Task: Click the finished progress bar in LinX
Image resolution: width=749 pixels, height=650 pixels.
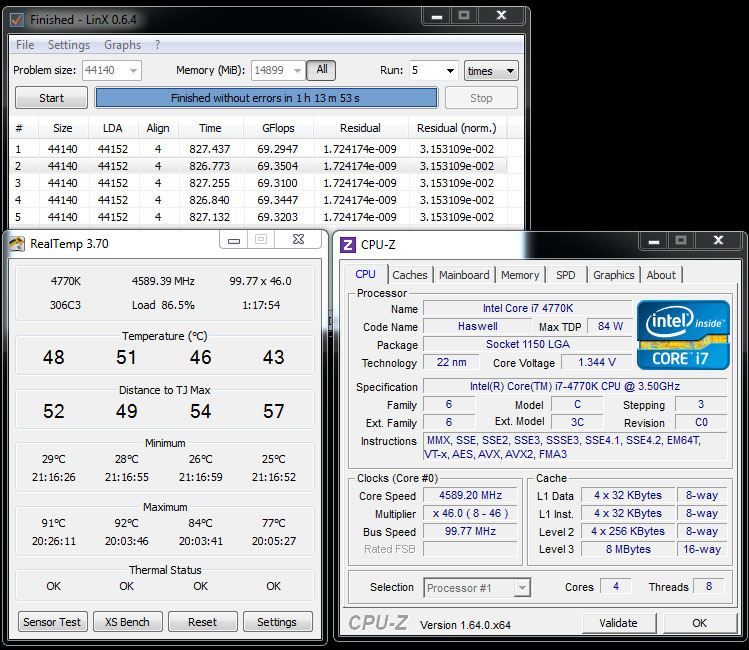Action: 266,98
